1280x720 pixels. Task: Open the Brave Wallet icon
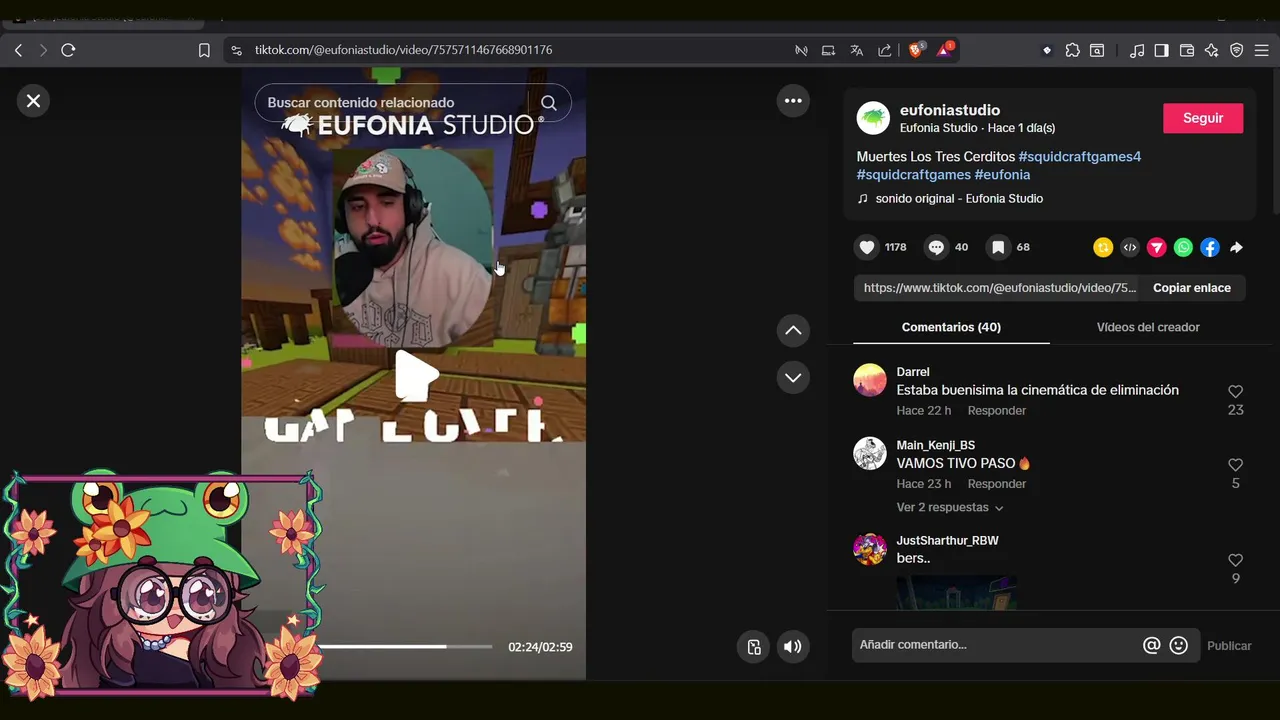1187,50
